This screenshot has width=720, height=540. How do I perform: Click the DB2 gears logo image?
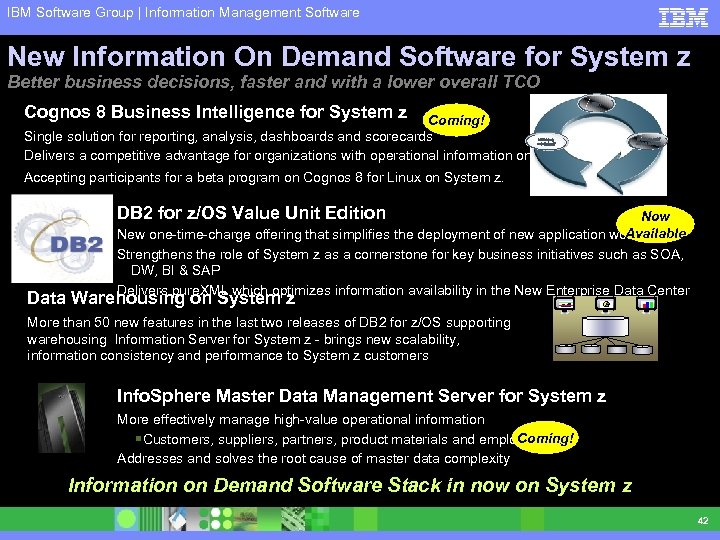pos(62,238)
